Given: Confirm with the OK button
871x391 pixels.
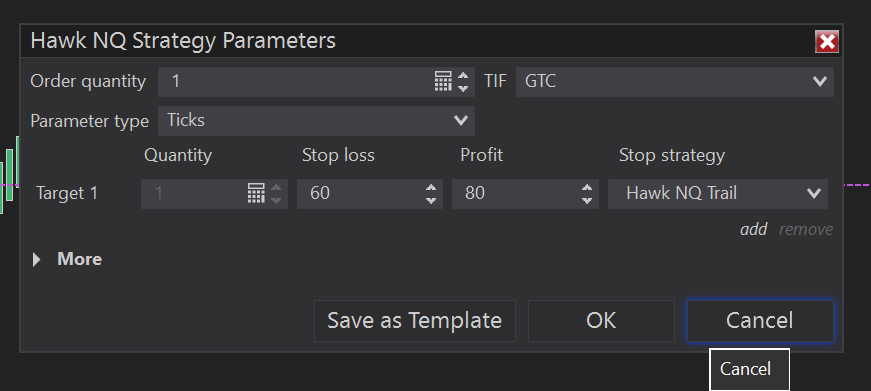Looking at the screenshot, I should point(601,321).
